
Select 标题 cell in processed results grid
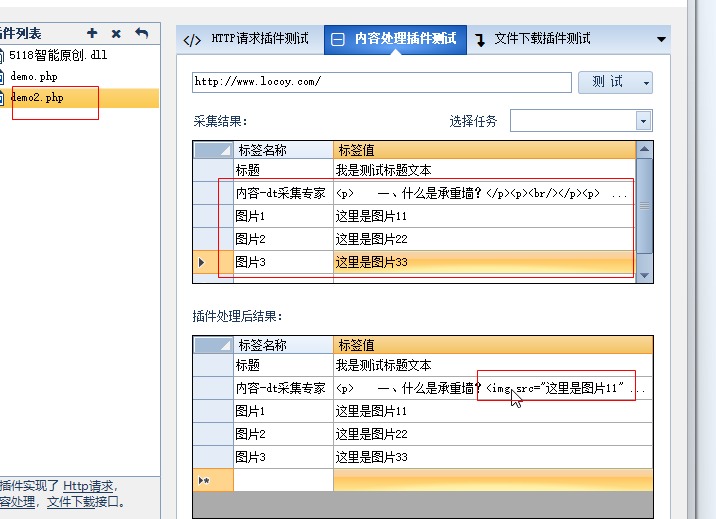tap(283, 365)
